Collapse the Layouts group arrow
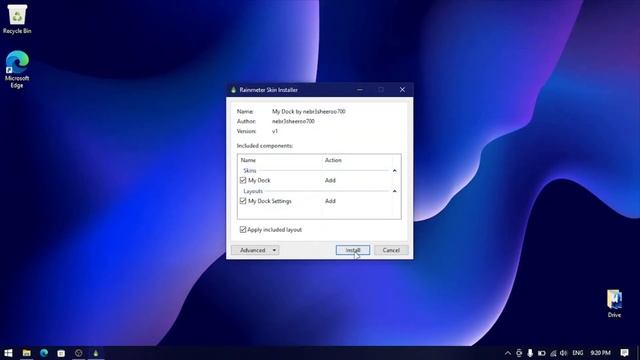This screenshot has height=360, width=640. pyautogui.click(x=395, y=191)
